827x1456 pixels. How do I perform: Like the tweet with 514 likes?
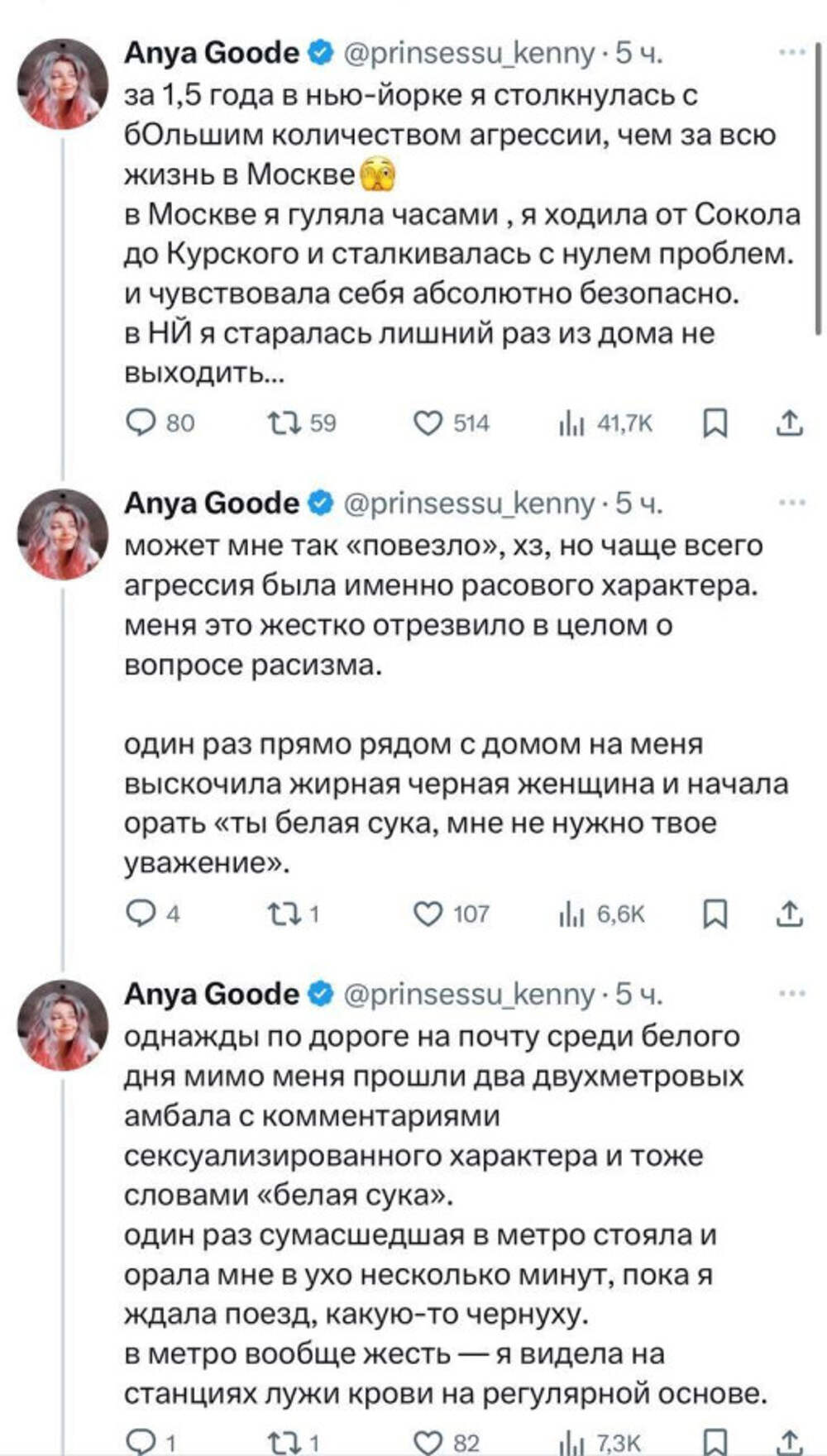tap(428, 423)
